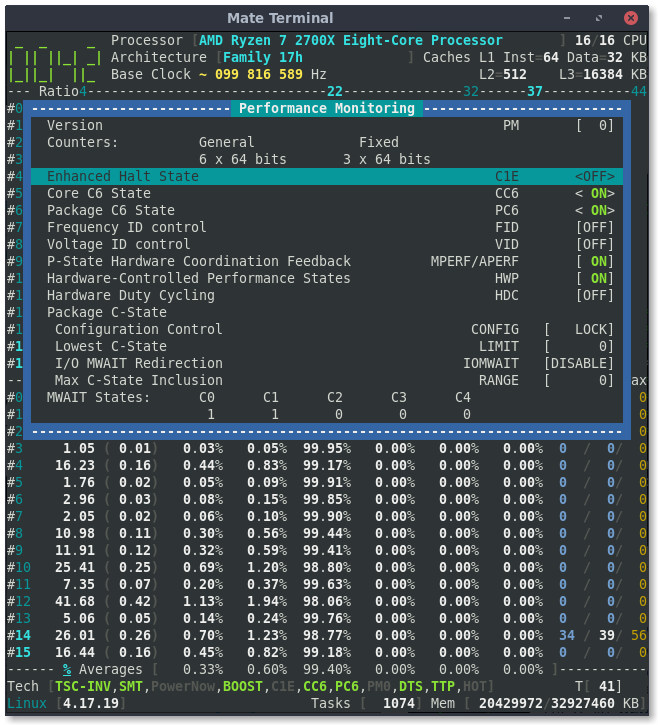Click the DTS tech flag
Viewport: 658px width, 725px height.
tap(411, 686)
